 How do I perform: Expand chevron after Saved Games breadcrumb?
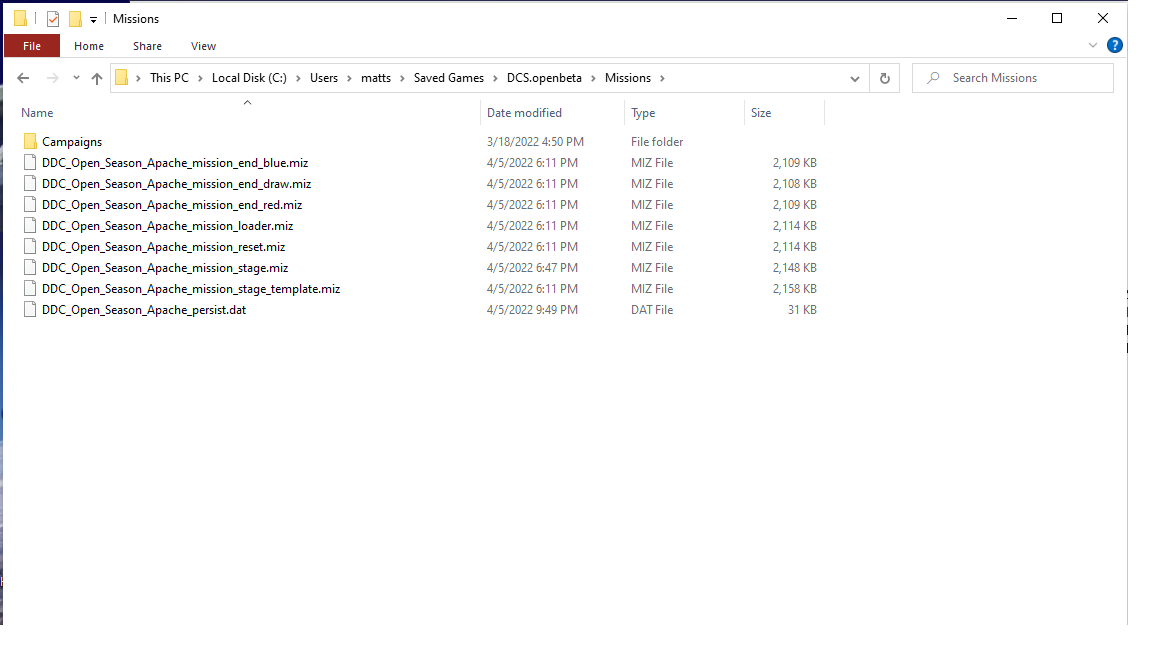[496, 78]
